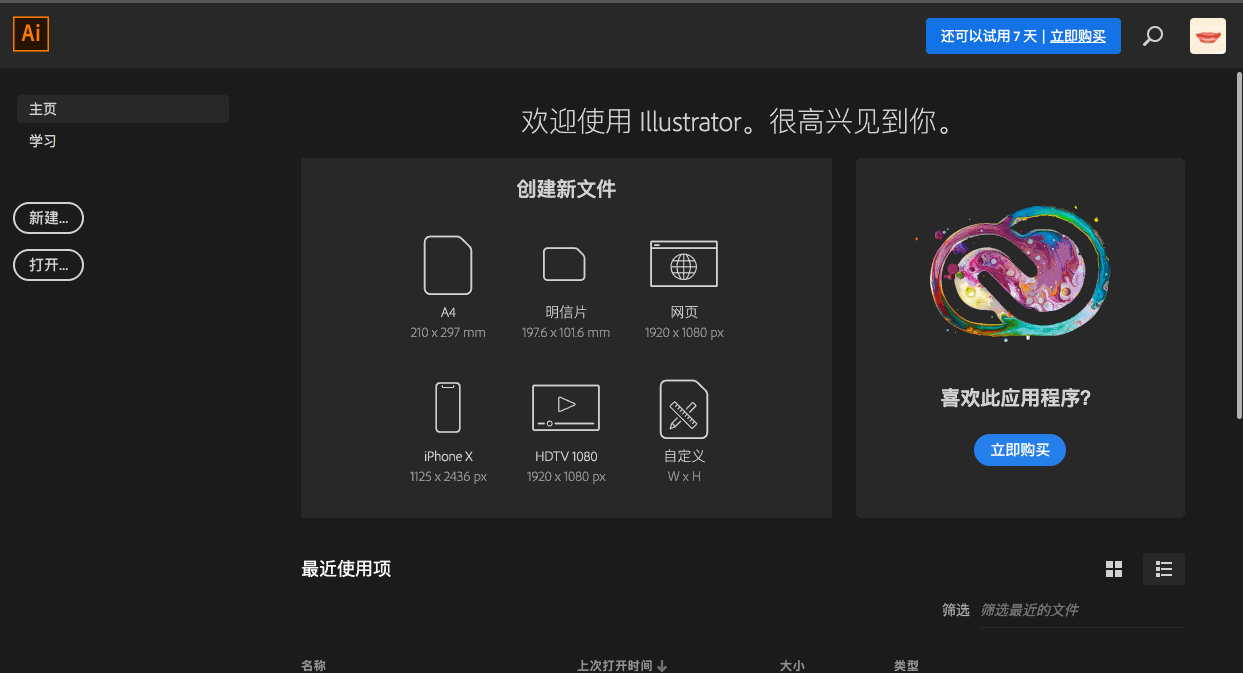This screenshot has height=673, width=1243.
Task: Select the 明信片 postcard preset icon
Action: pyautogui.click(x=565, y=264)
